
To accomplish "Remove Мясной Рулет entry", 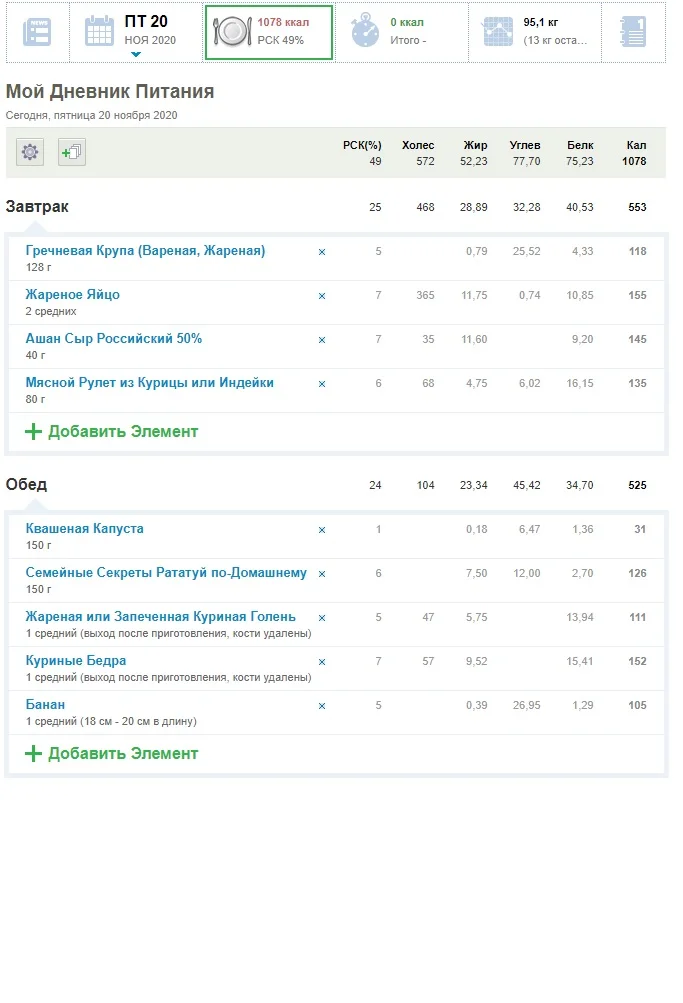I will 322,384.
